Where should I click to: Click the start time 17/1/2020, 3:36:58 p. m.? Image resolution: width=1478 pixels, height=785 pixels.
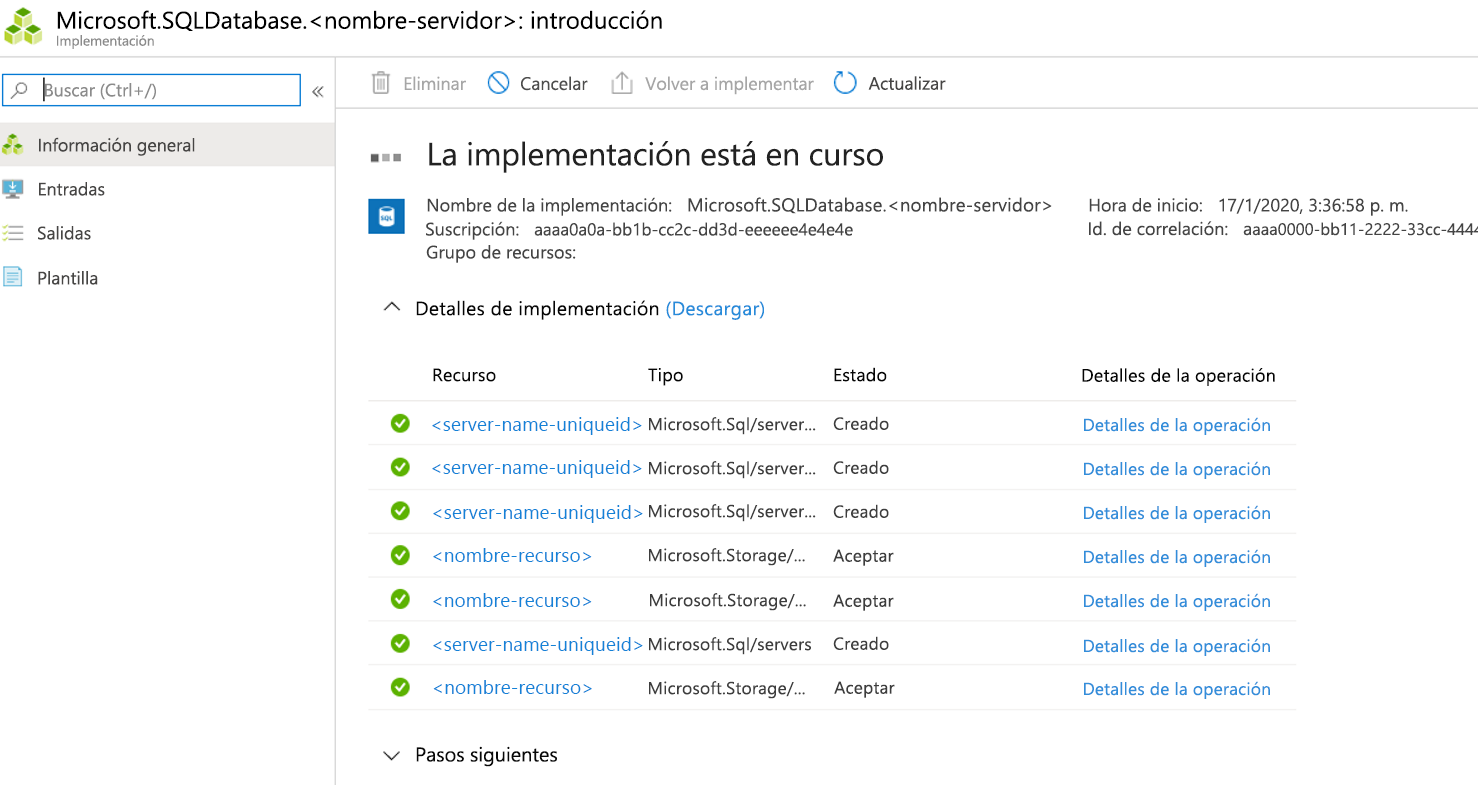(1313, 205)
